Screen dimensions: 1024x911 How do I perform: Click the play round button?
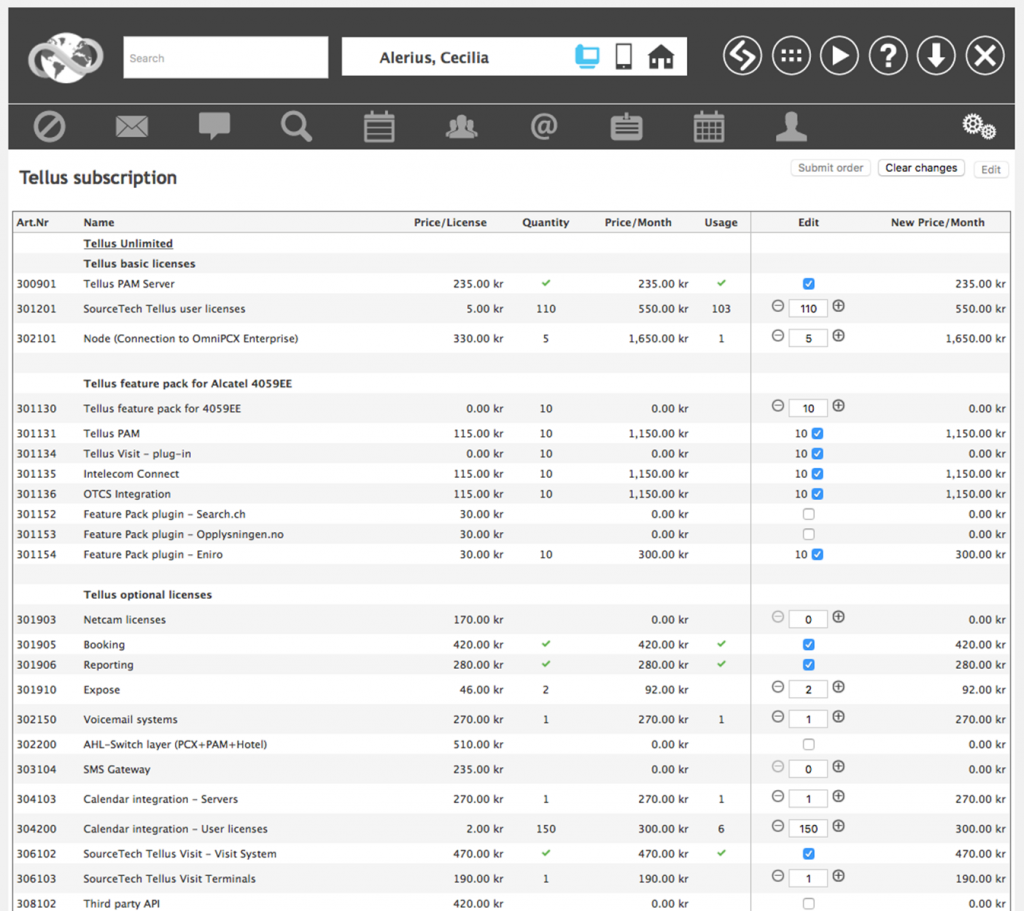[x=839, y=56]
